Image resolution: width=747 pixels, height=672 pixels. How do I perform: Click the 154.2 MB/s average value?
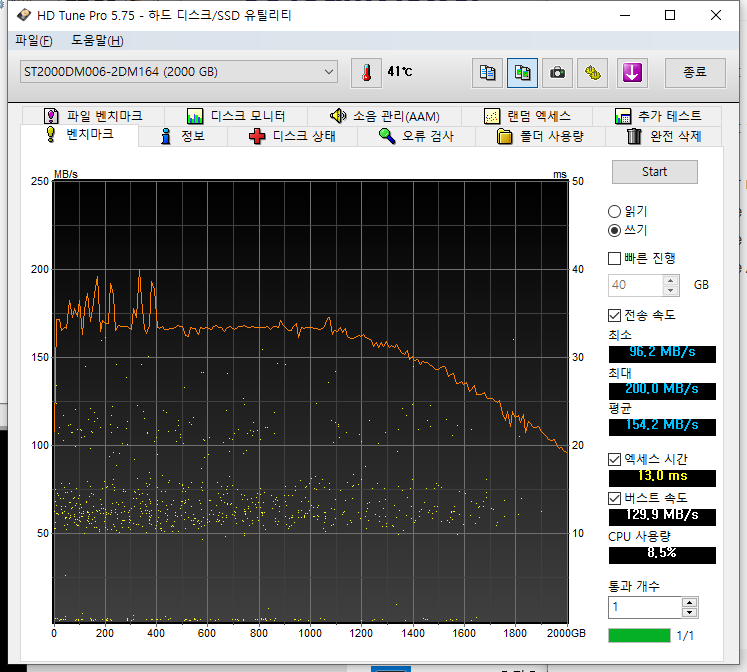tap(662, 425)
